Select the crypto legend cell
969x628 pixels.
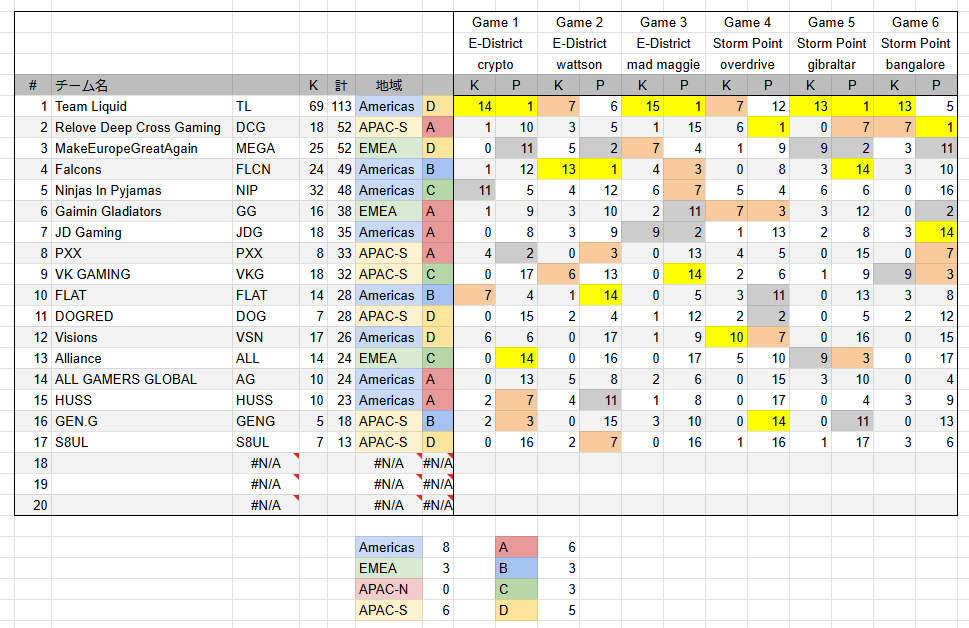click(496, 64)
